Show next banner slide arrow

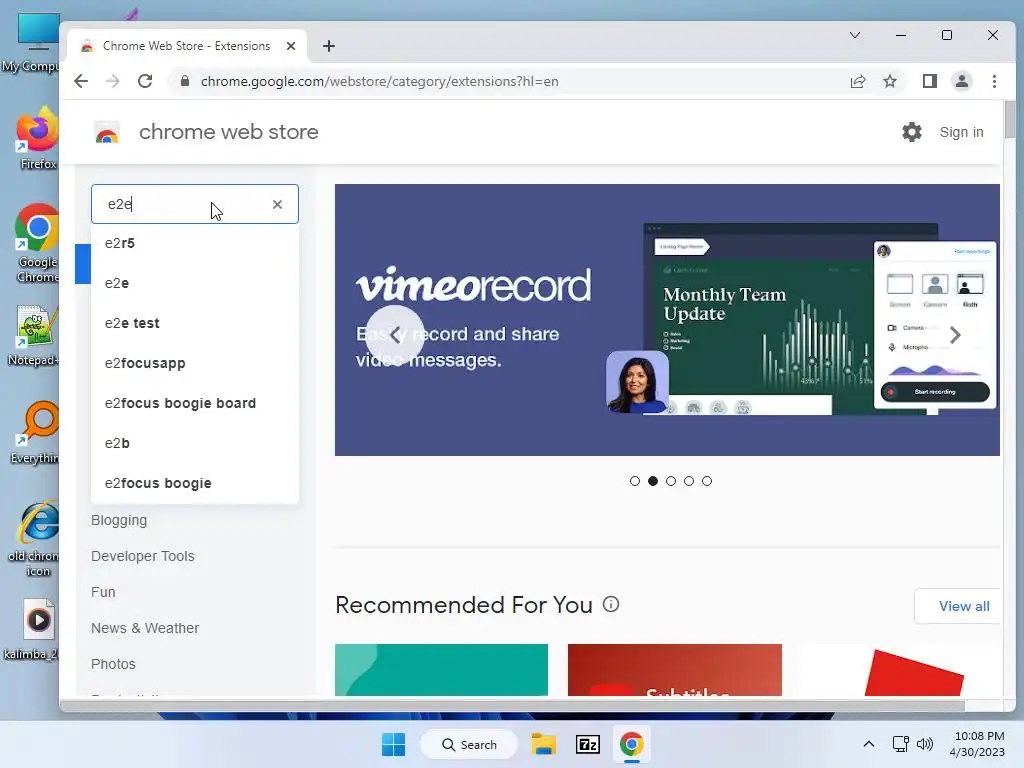(955, 335)
